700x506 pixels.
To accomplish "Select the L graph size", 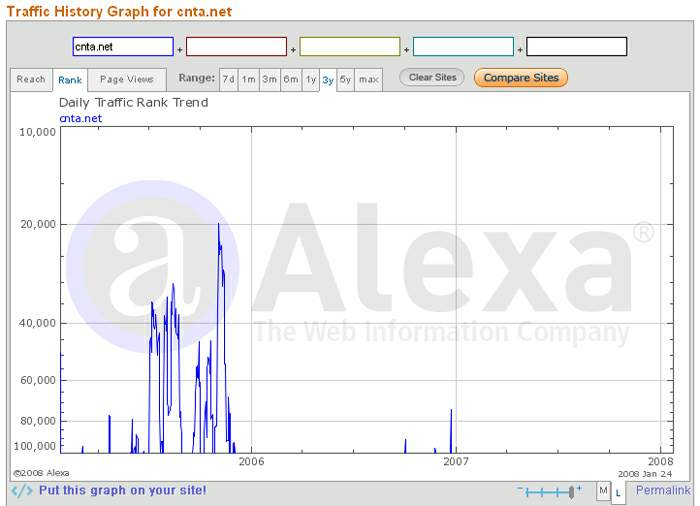I will pyautogui.click(x=618, y=493).
